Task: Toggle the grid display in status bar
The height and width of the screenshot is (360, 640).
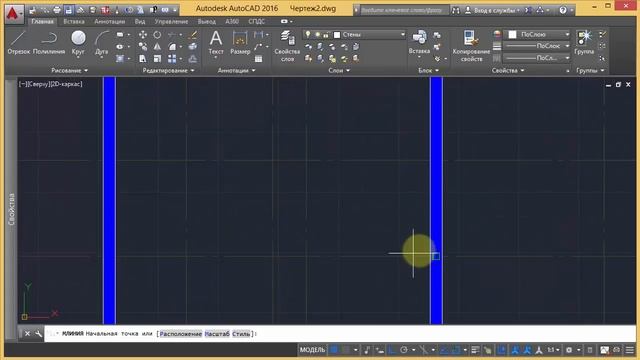Action: [334, 350]
